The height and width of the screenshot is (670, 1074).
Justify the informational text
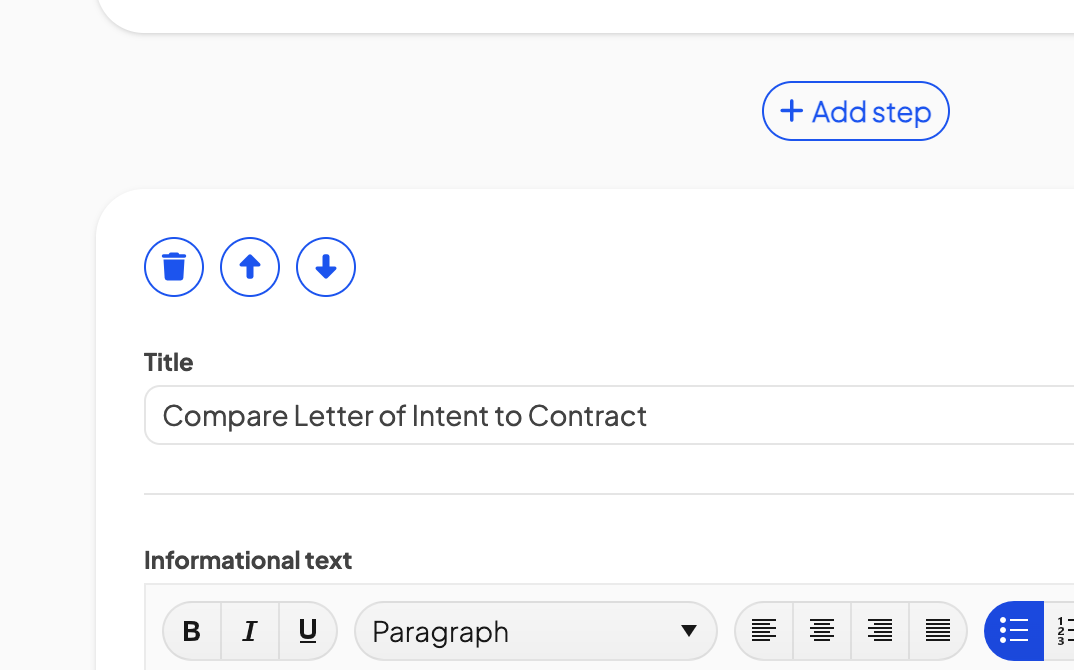pyautogui.click(x=938, y=631)
